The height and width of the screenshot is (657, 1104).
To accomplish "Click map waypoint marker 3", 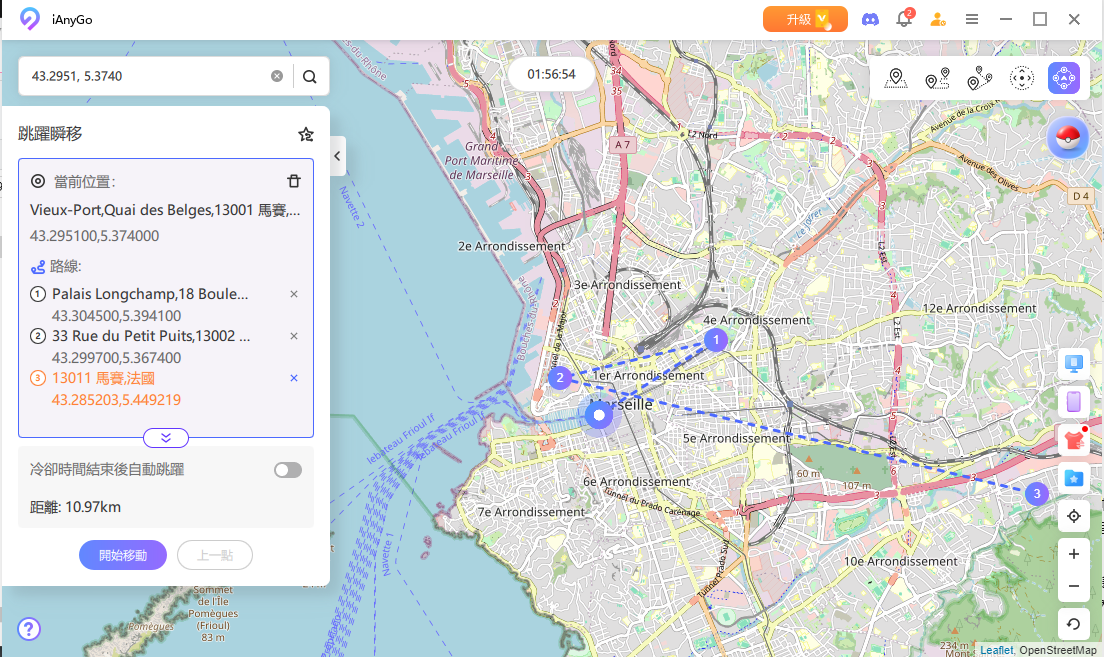I will click(x=1036, y=494).
